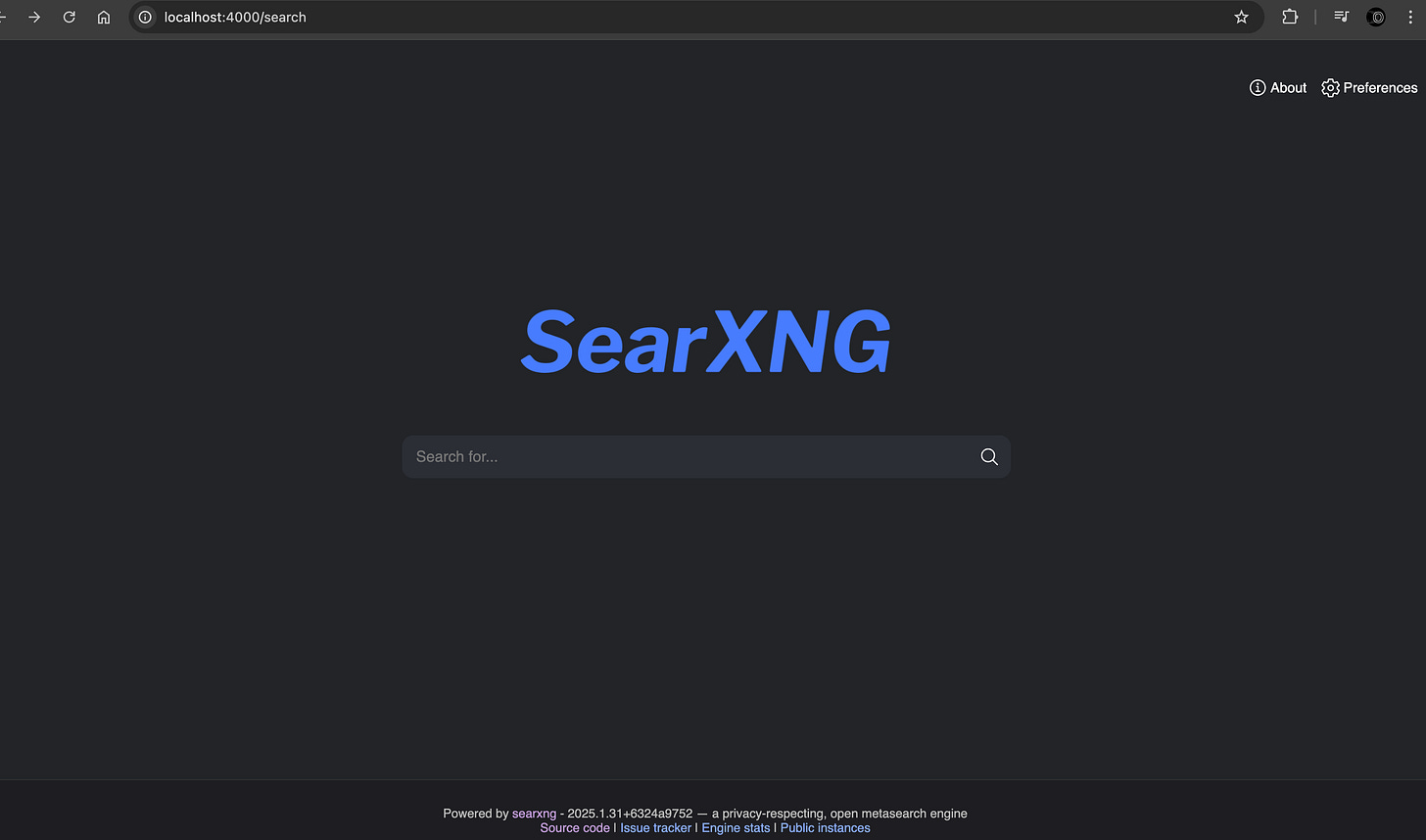Screen dimensions: 1426x840
Task: Click the SearXNG logo
Action: point(706,342)
